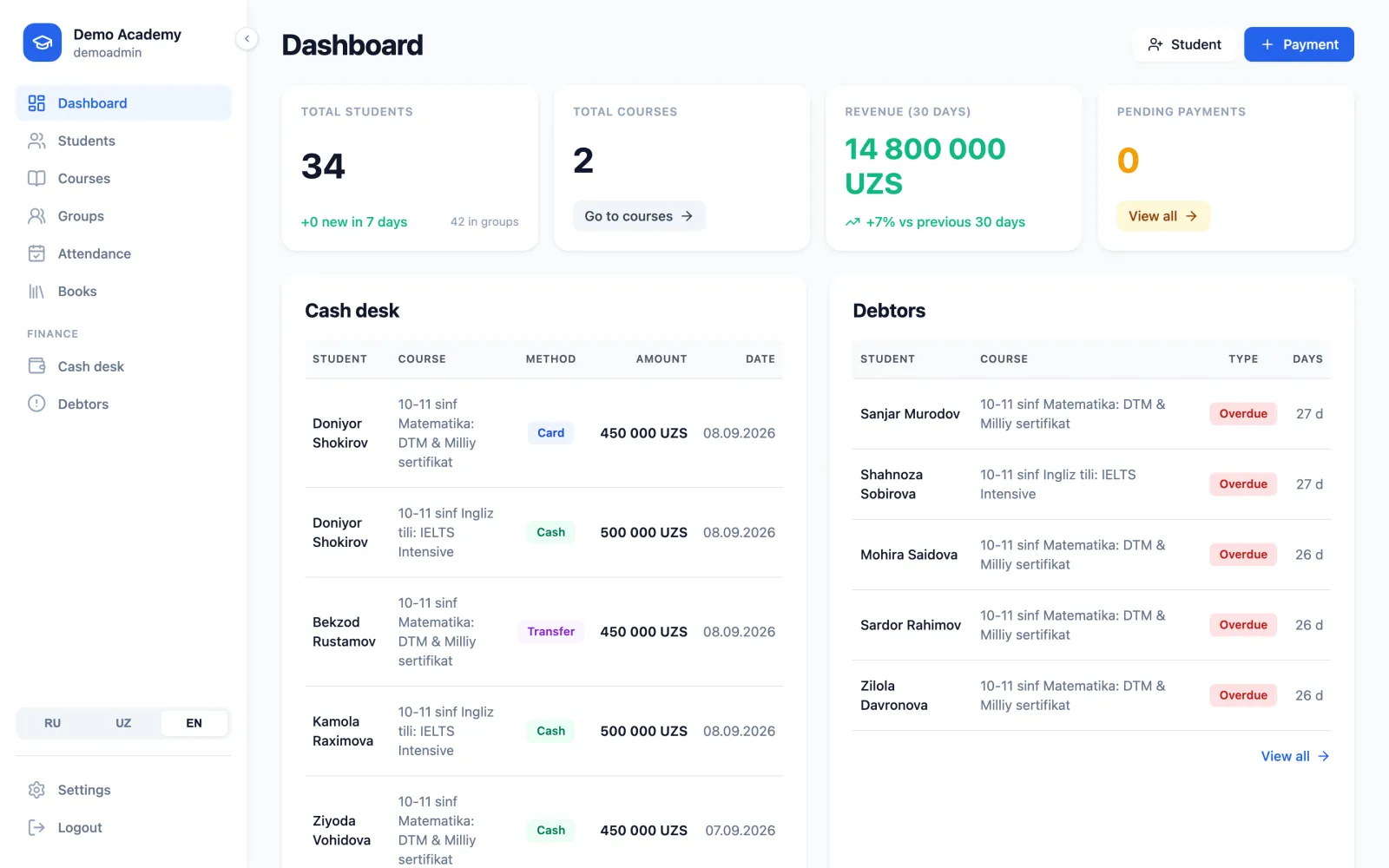Click the Card badge for Doniyor Shokirov
1389x868 pixels.
550,433
